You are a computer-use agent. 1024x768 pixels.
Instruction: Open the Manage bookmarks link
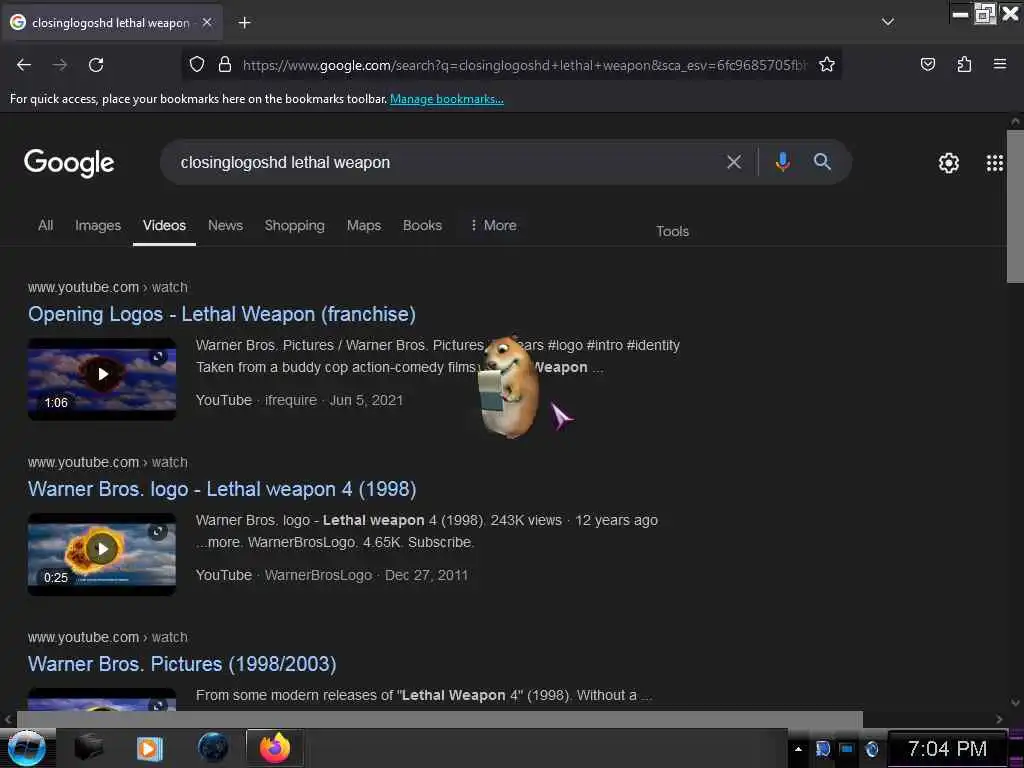(447, 99)
